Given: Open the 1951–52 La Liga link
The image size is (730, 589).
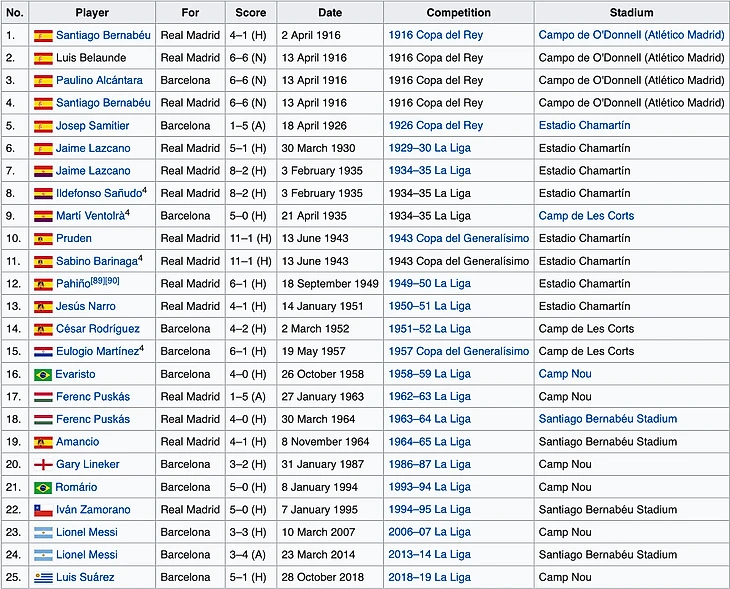Looking at the screenshot, I should click(x=430, y=329).
